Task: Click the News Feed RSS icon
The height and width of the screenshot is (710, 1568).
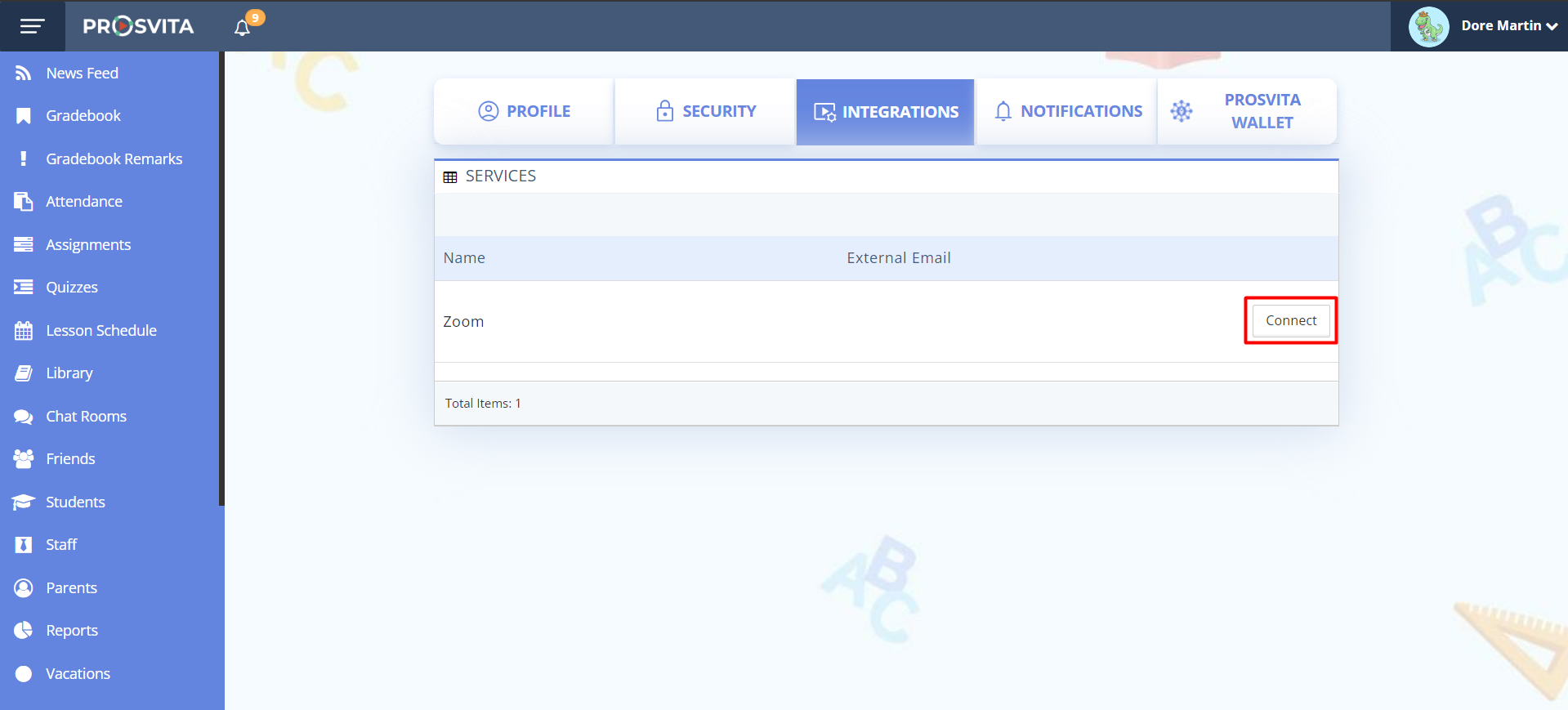Action: pyautogui.click(x=24, y=74)
